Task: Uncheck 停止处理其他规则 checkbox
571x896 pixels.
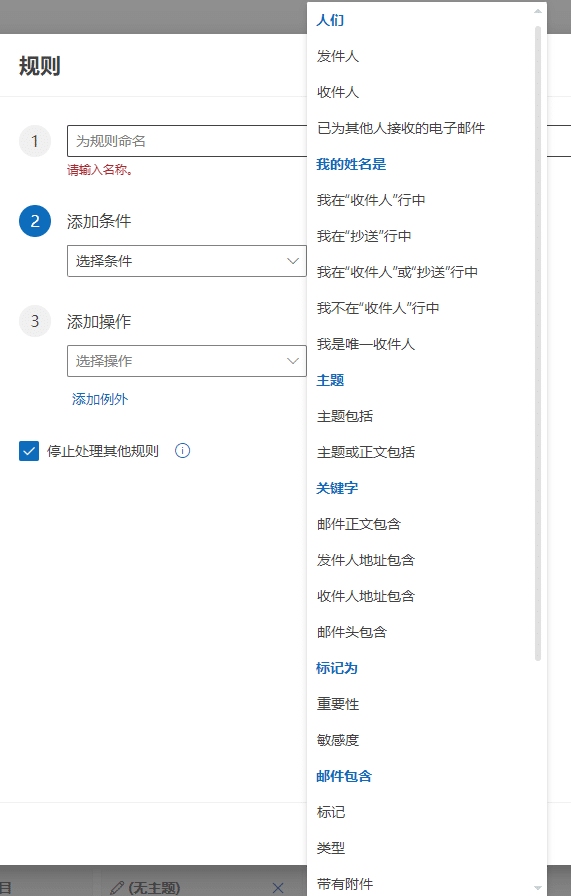Action: 29,451
